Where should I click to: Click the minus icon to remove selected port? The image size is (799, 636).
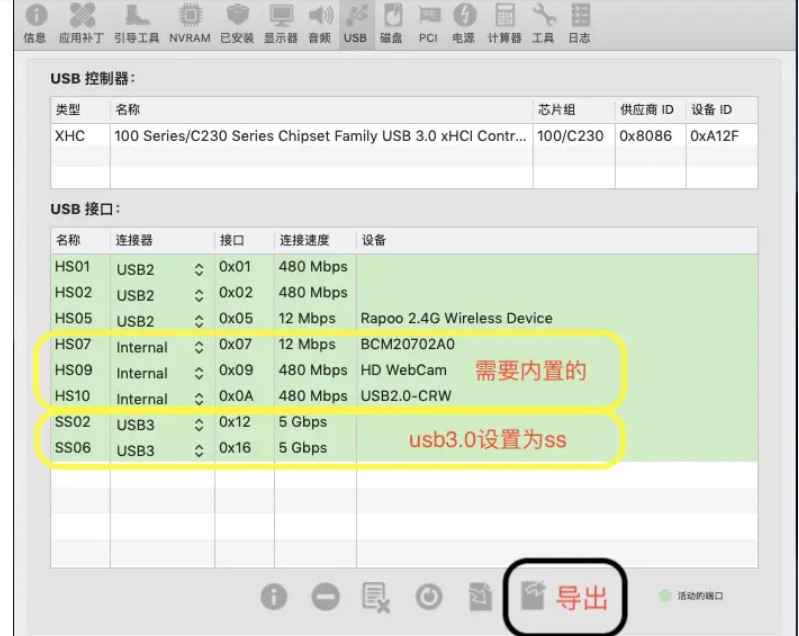click(325, 597)
